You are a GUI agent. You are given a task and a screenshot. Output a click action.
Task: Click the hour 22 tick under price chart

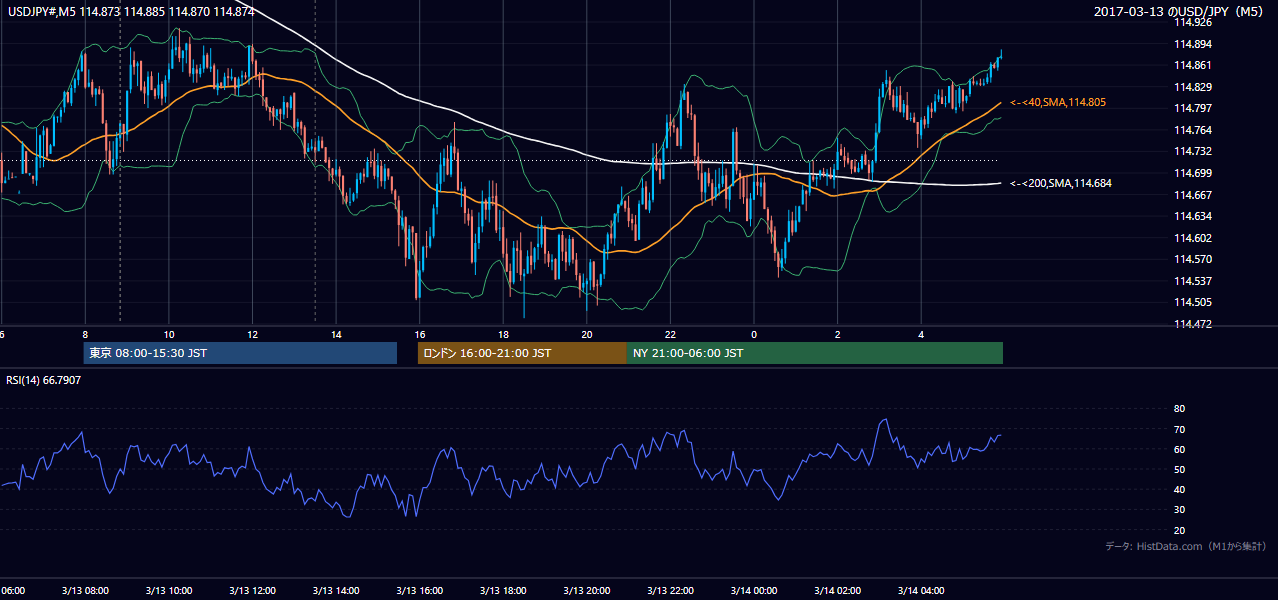[670, 334]
